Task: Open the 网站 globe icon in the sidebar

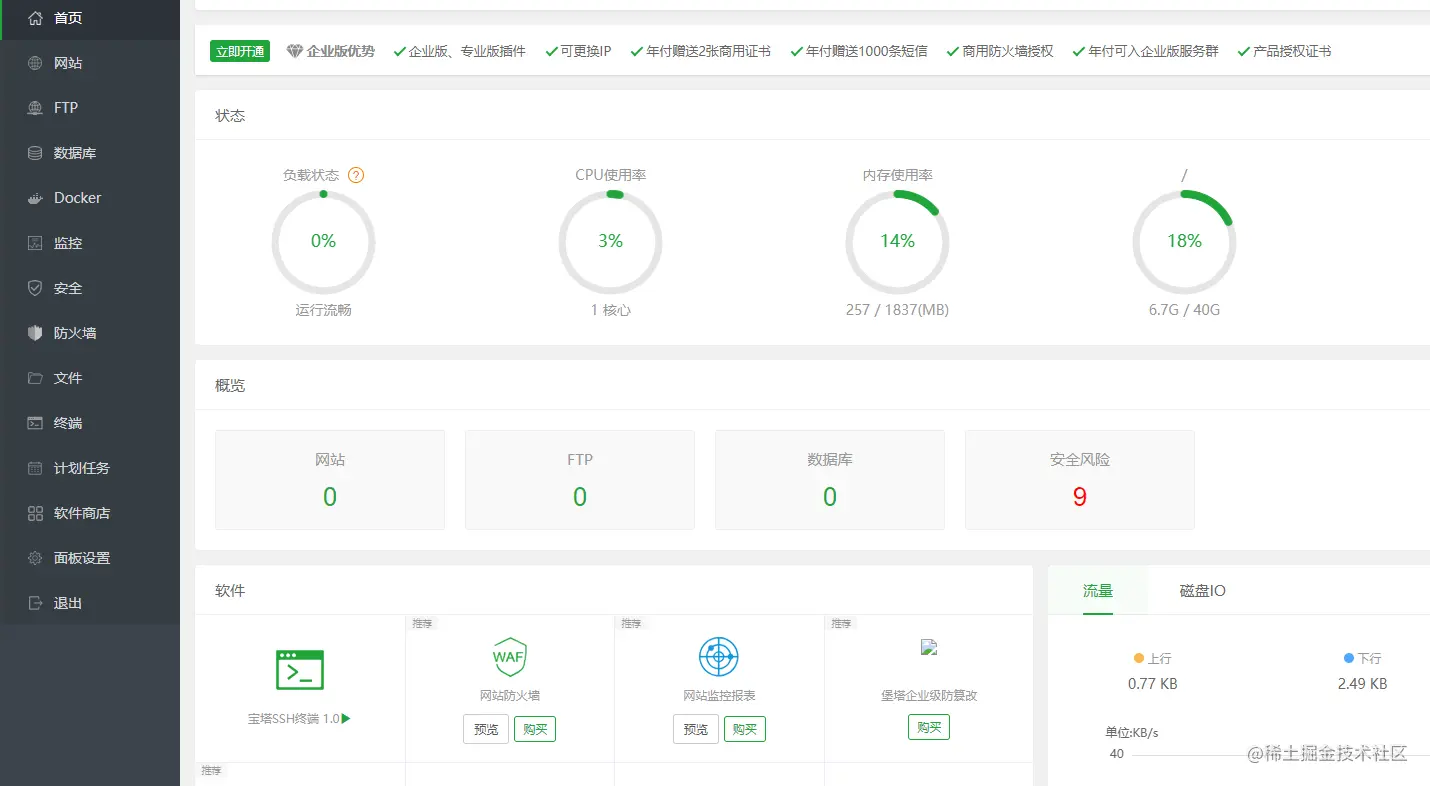Action: tap(35, 63)
